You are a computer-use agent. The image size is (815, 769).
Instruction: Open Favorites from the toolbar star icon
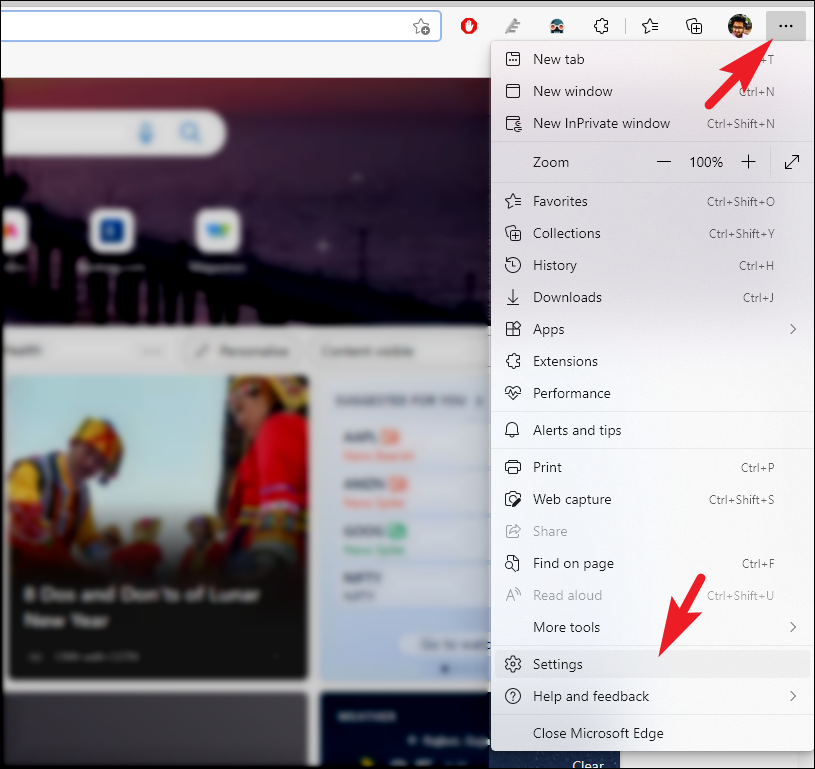[648, 26]
